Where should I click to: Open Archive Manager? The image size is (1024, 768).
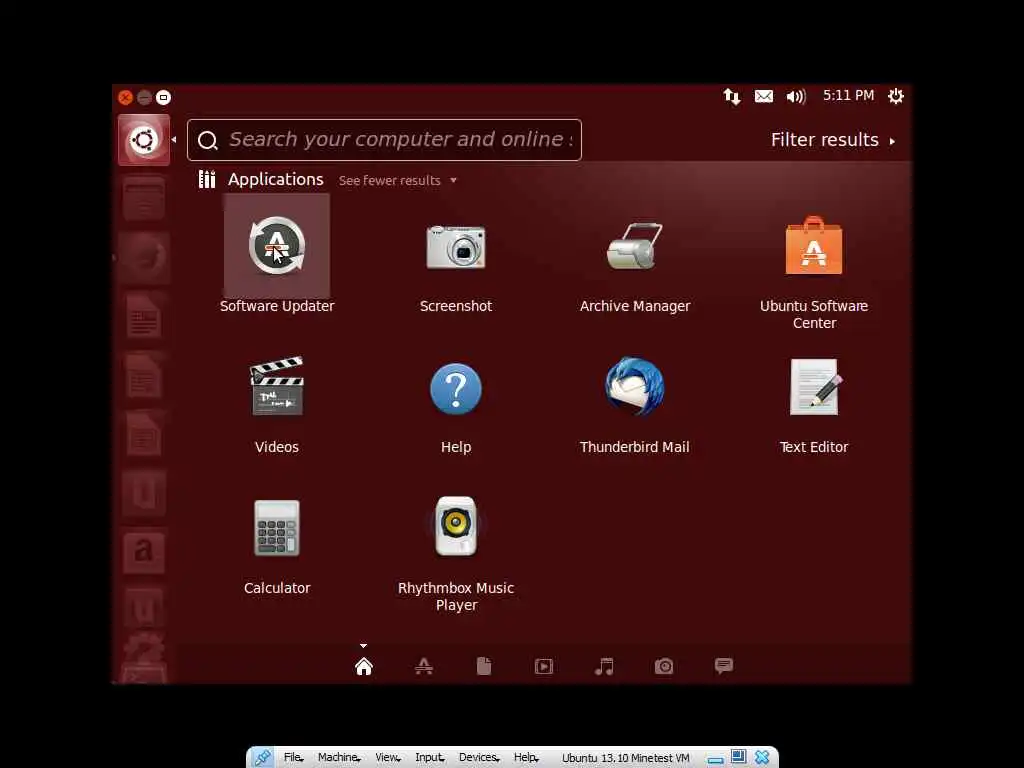(635, 246)
